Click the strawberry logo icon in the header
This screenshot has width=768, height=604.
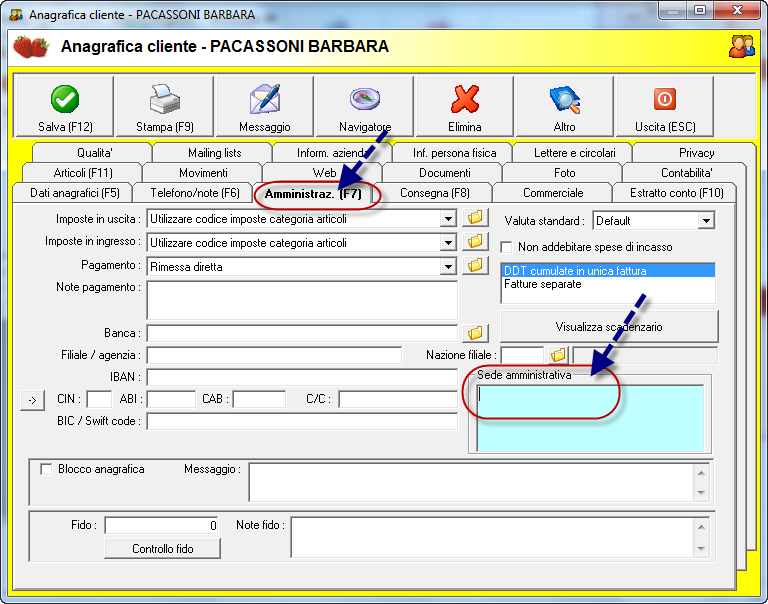pyautogui.click(x=30, y=47)
